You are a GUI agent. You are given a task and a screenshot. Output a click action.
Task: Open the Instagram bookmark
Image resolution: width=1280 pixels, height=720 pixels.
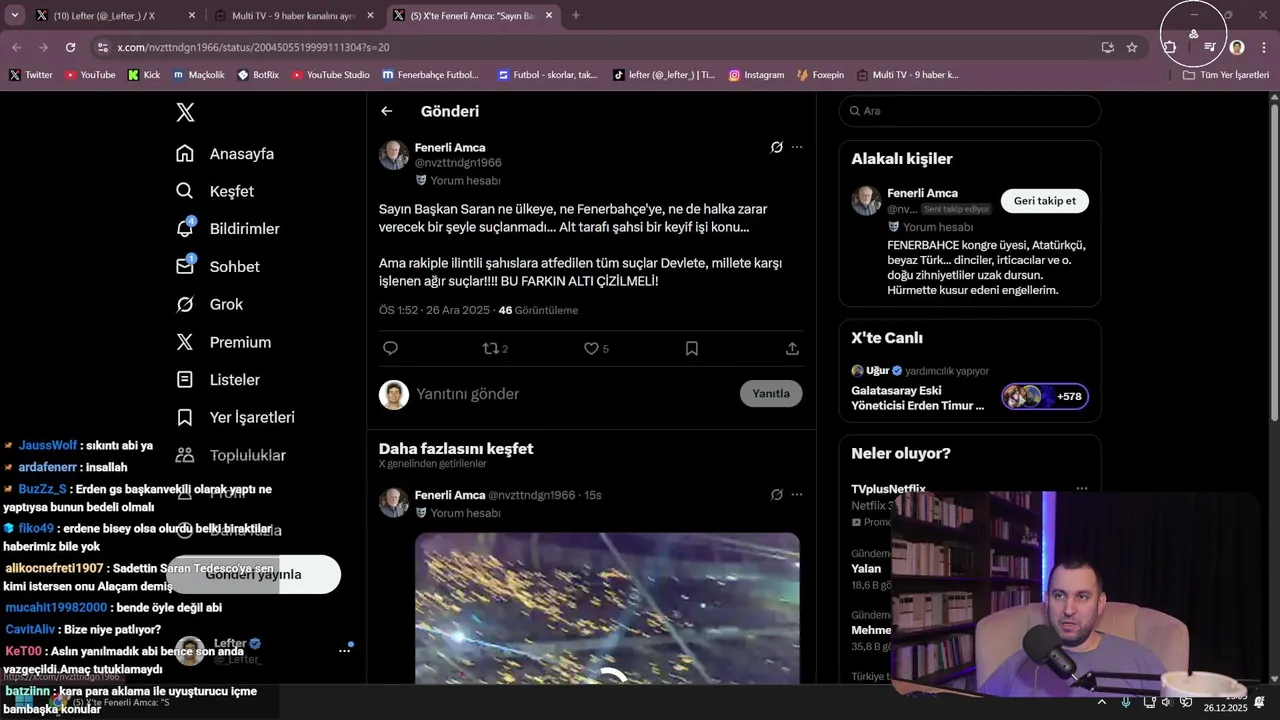click(756, 75)
